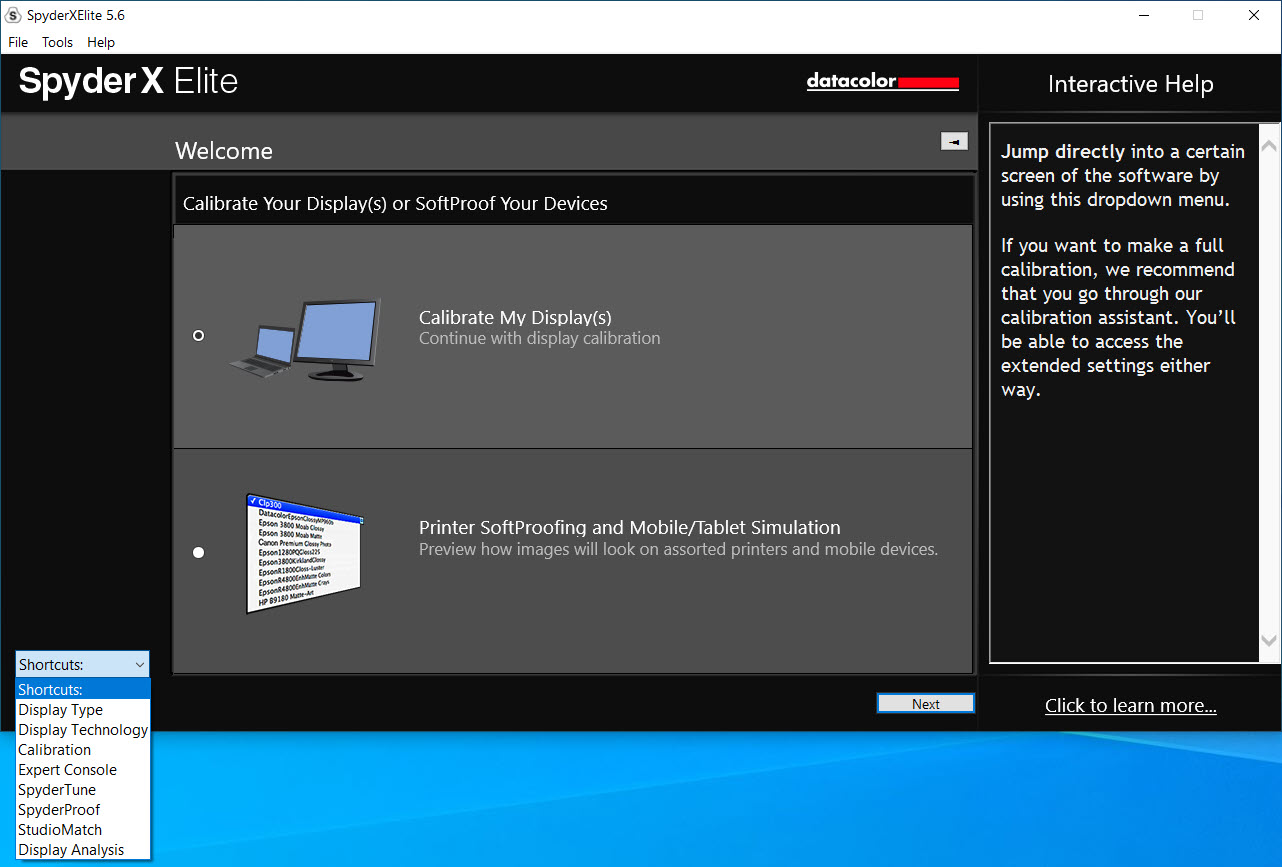Jump to Calibration from shortcuts list
The image size is (1282, 867).
coord(83,749)
